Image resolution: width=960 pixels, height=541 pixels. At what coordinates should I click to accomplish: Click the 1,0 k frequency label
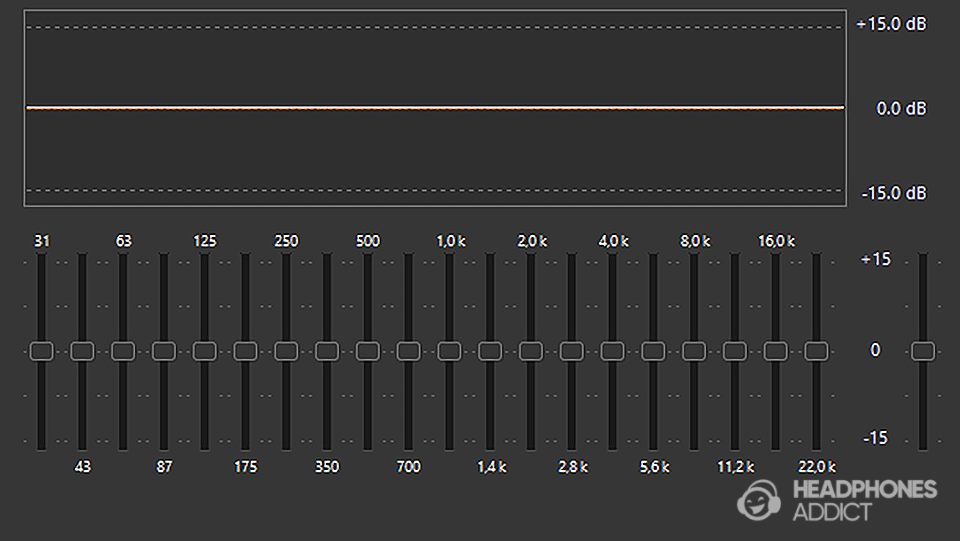tap(451, 242)
